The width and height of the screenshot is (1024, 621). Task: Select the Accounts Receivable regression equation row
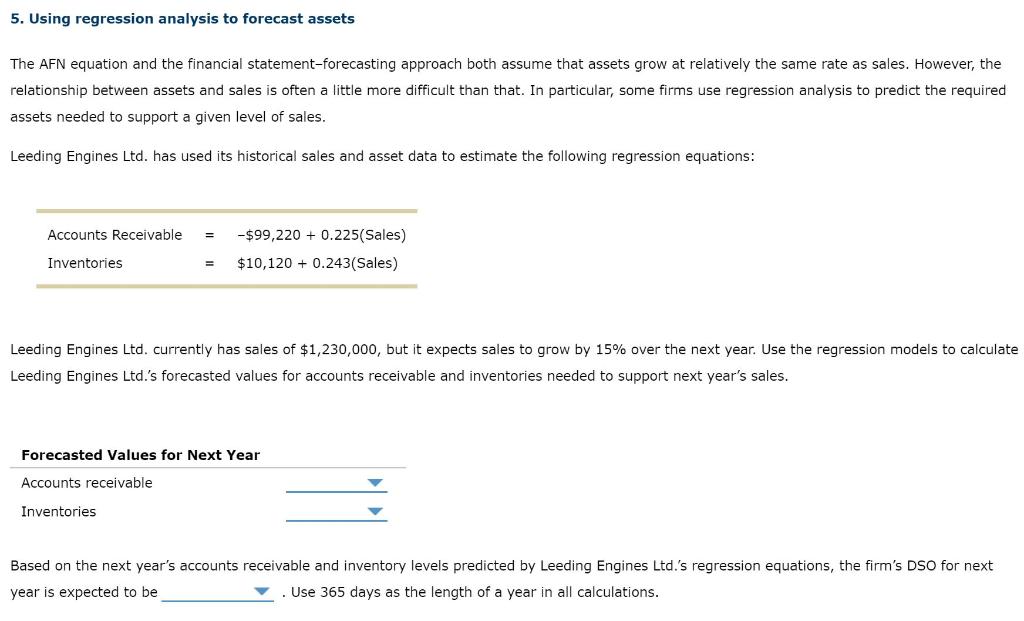(x=225, y=234)
